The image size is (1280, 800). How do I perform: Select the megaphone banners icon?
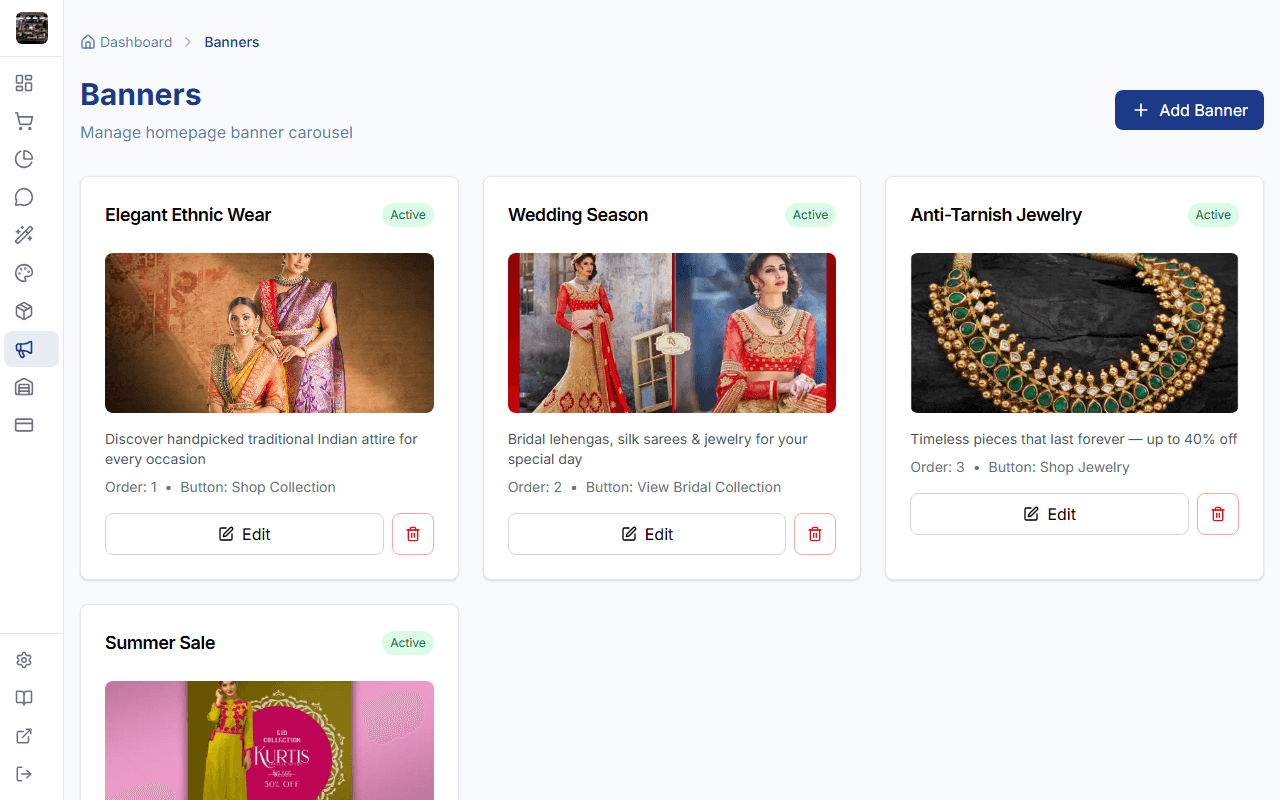point(24,349)
